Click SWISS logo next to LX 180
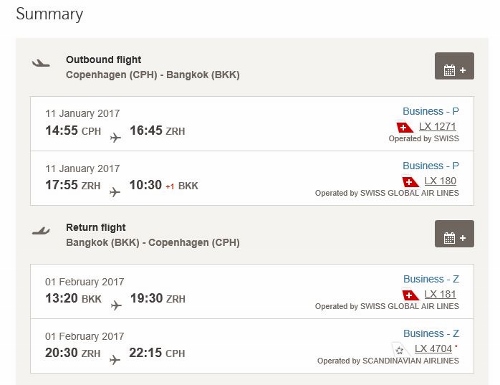 [410, 182]
